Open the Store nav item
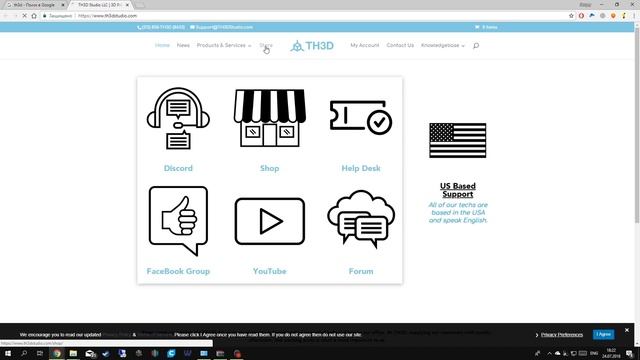This screenshot has width=640, height=360. click(x=266, y=45)
